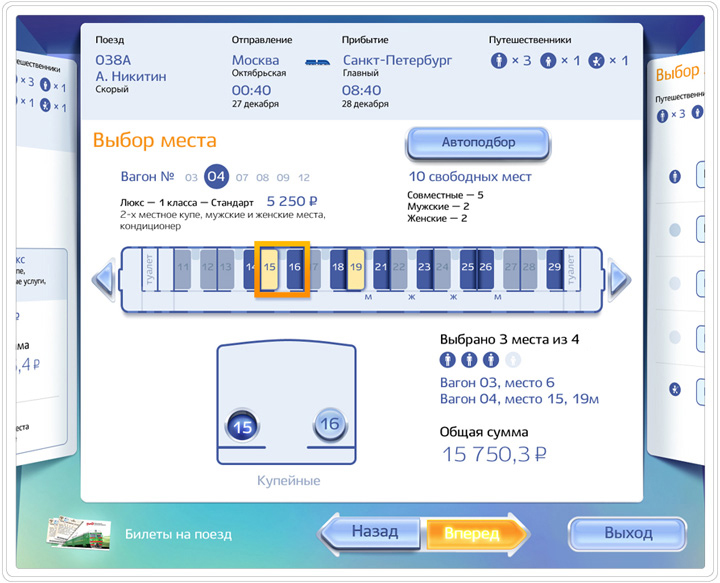Click the left туалет area on wagon map
Viewport: 720px width, 583px height.
click(x=149, y=269)
